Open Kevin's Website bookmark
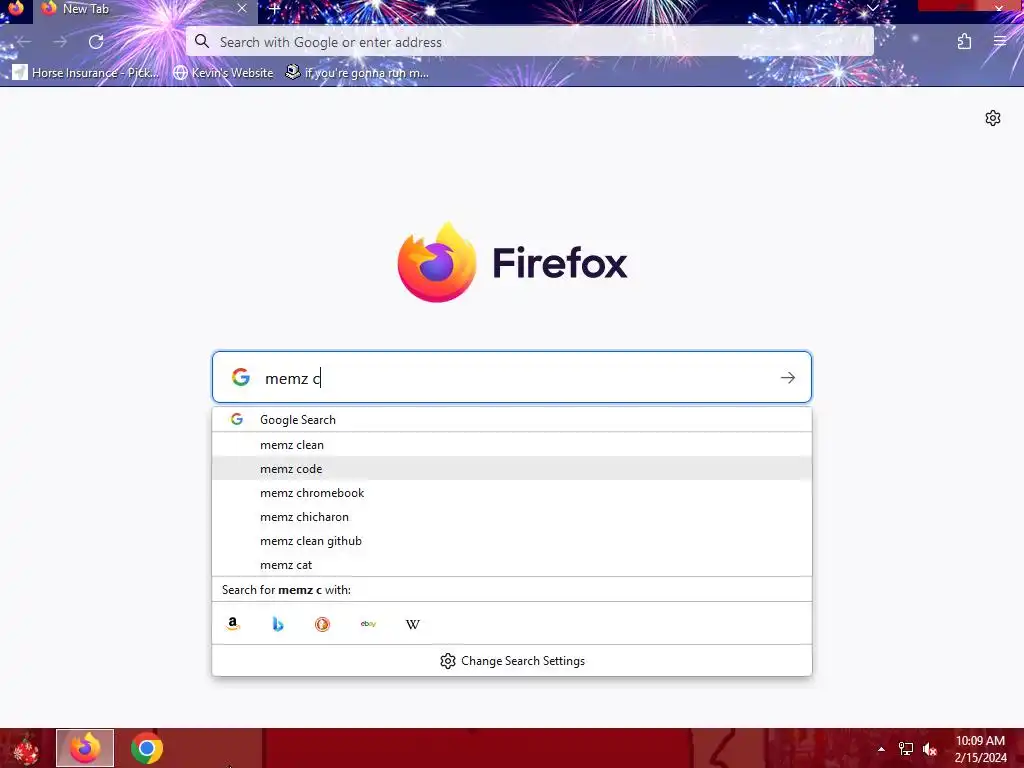This screenshot has height=768, width=1024. (x=223, y=72)
